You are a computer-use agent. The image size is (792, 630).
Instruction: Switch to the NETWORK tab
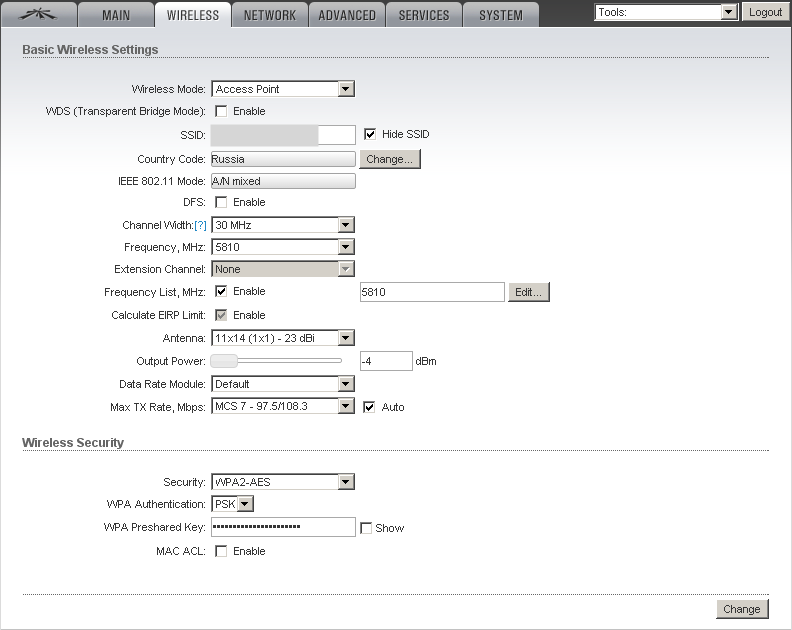(x=269, y=15)
